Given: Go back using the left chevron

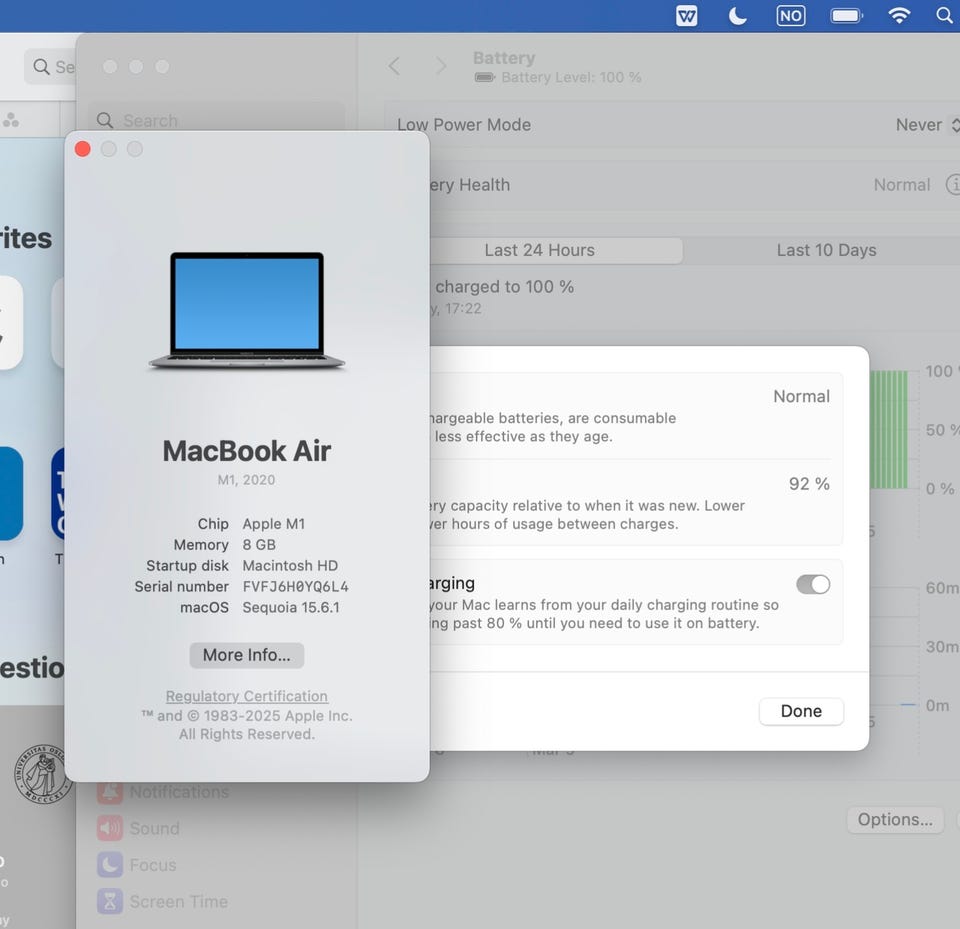Looking at the screenshot, I should point(394,66).
